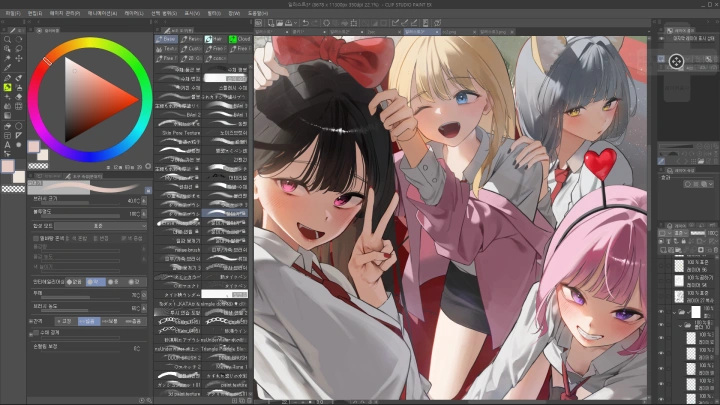Click the trash icon under brush list

click(x=248, y=400)
